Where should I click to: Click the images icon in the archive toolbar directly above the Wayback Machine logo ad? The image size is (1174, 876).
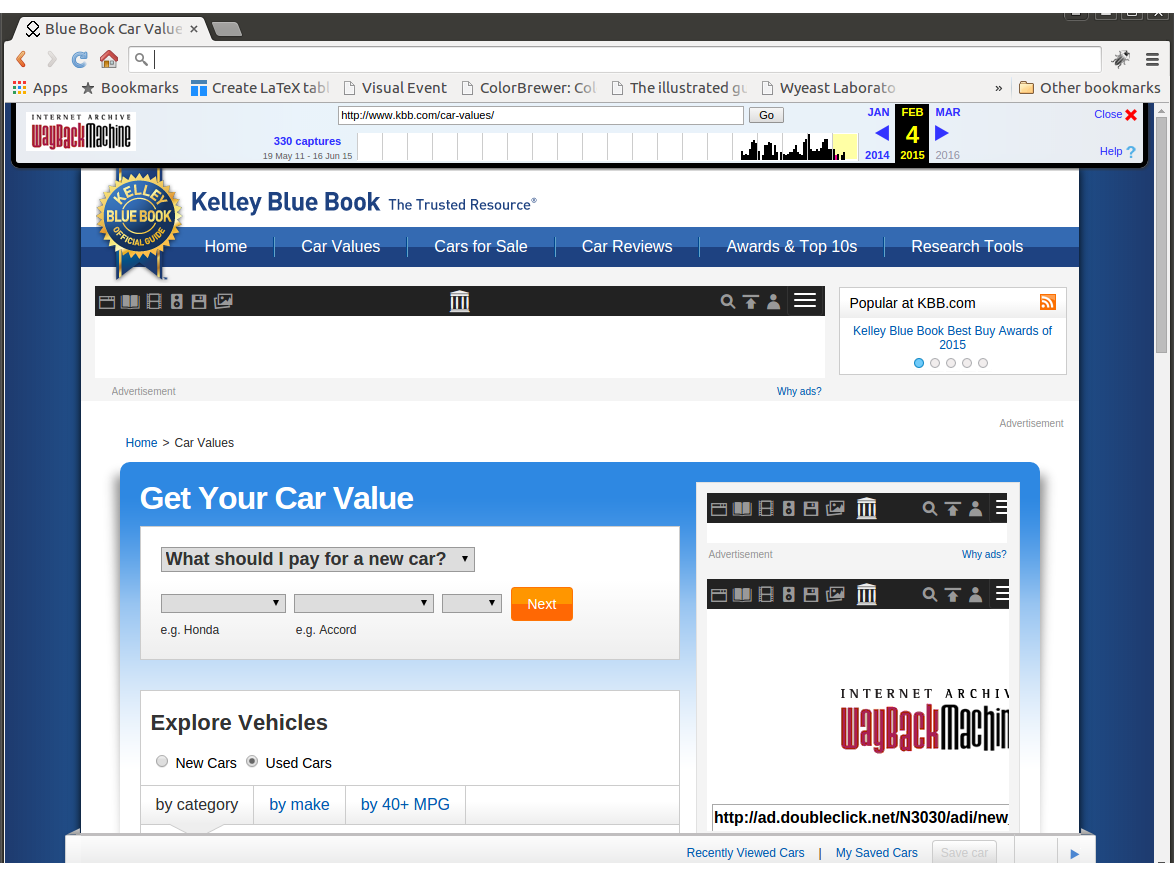835,595
